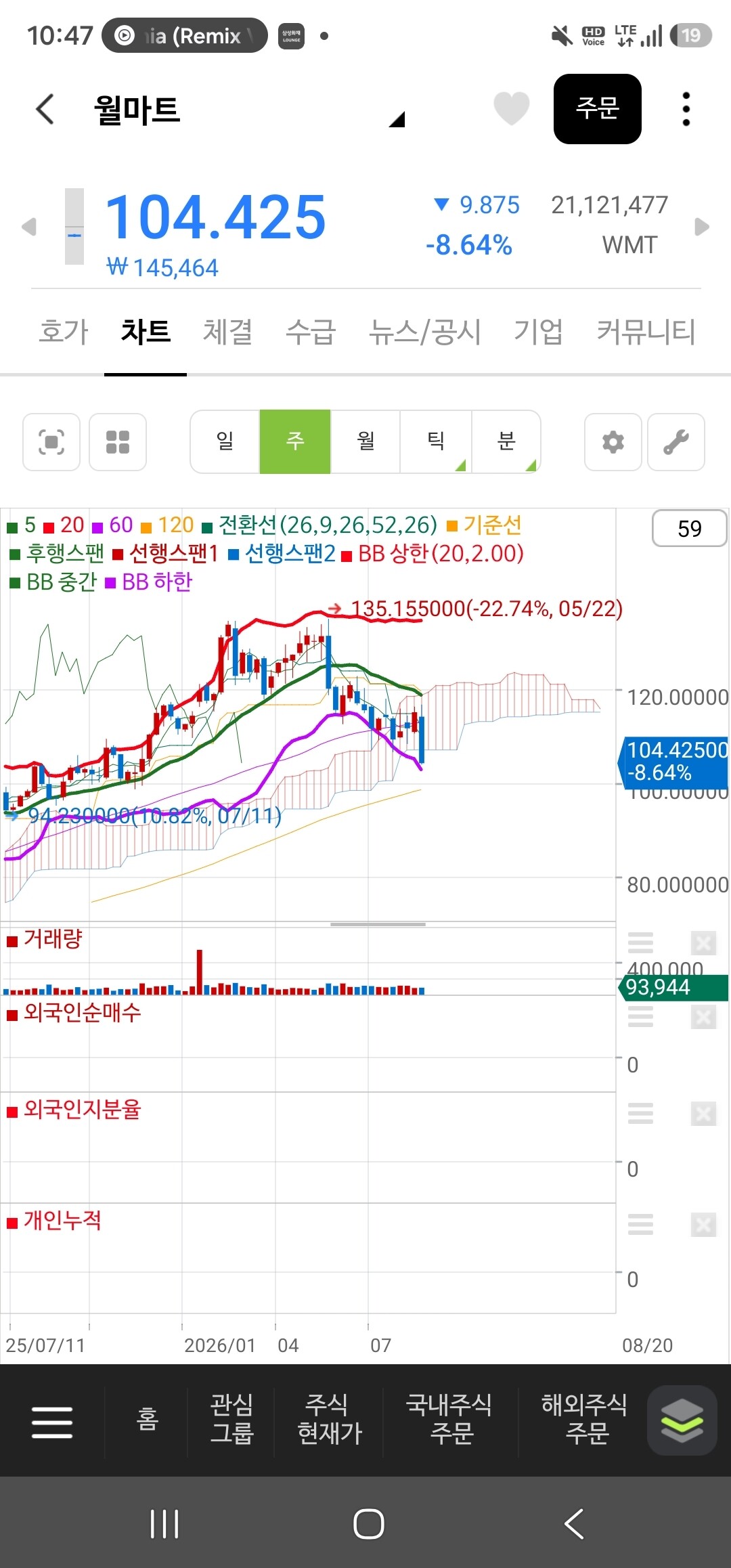Open chart tools wrench icon
The width and height of the screenshot is (731, 1568).
(x=676, y=442)
